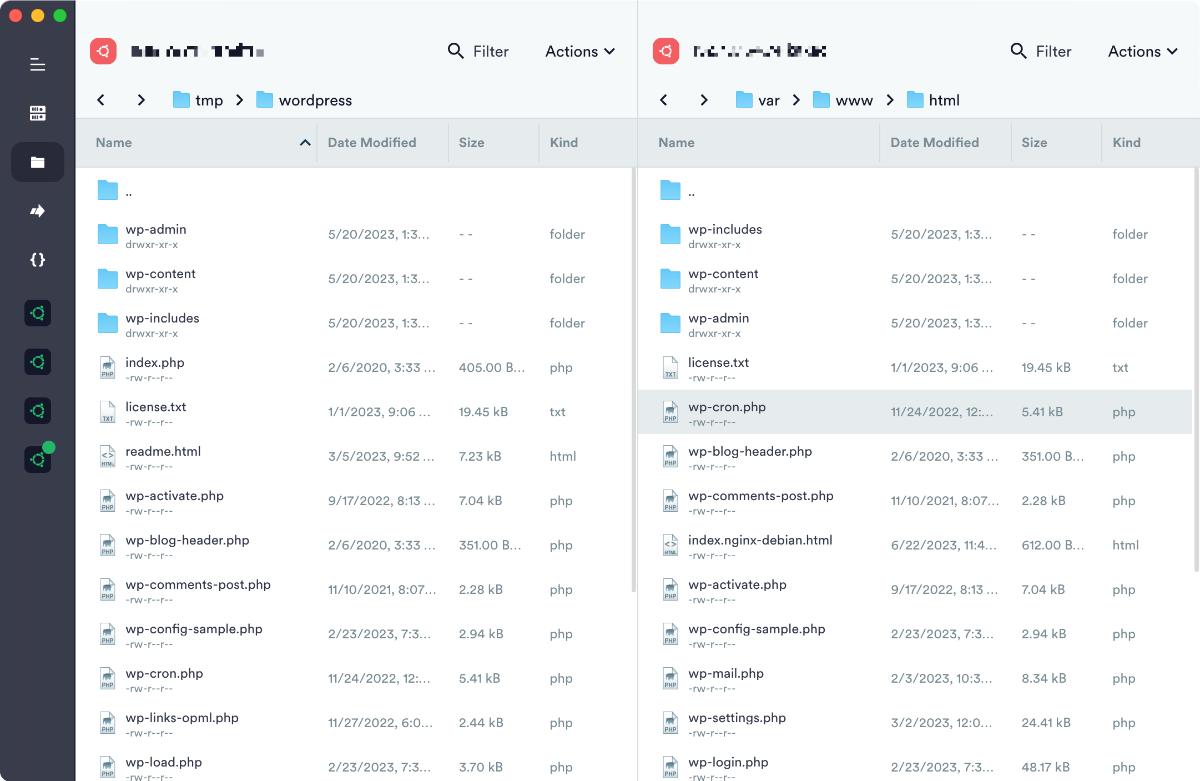Select the Ubuntu host icon with green dot
The width and height of the screenshot is (1200, 781).
[x=38, y=459]
